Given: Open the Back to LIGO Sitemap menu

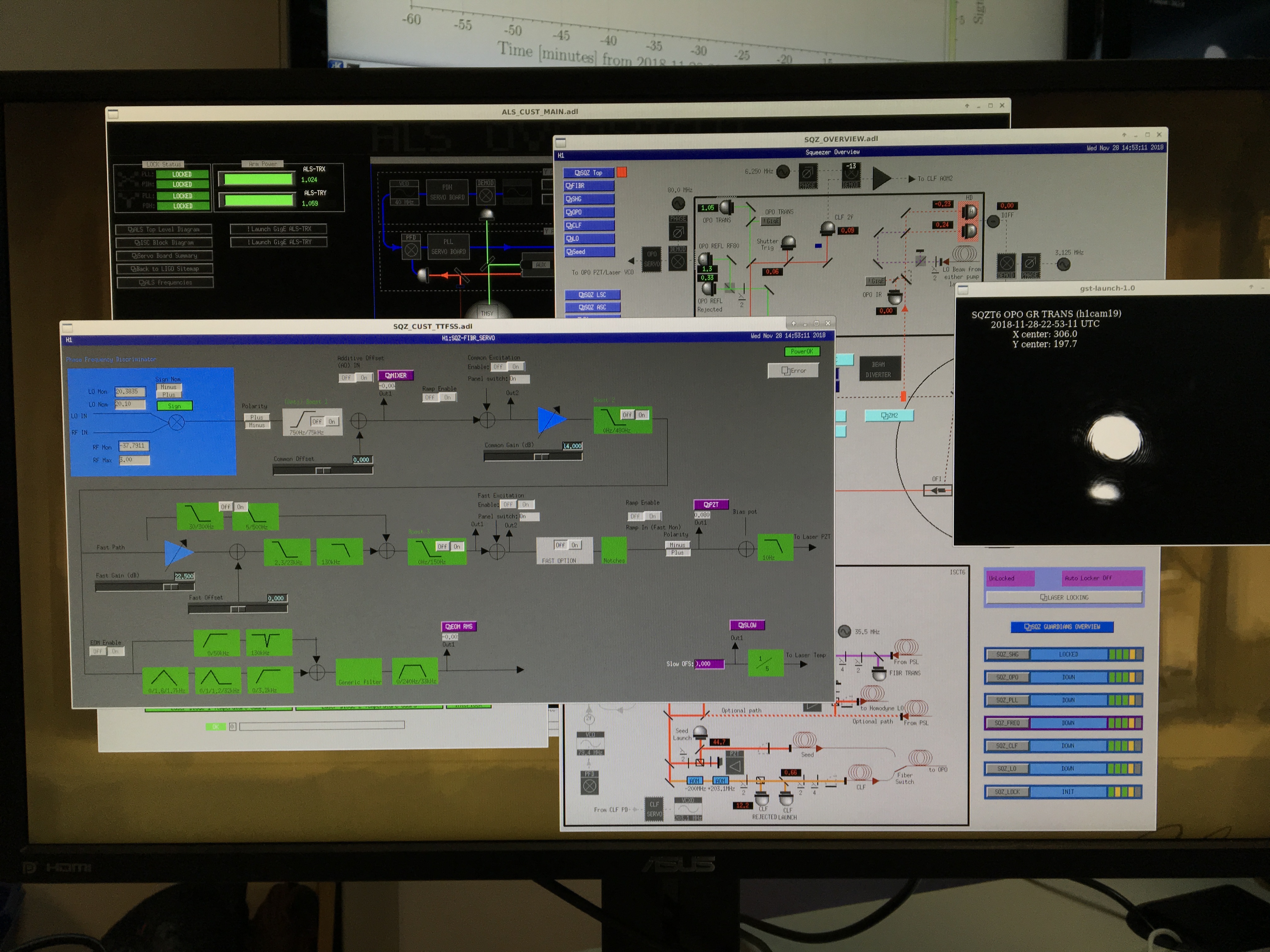Looking at the screenshot, I should [x=164, y=269].
